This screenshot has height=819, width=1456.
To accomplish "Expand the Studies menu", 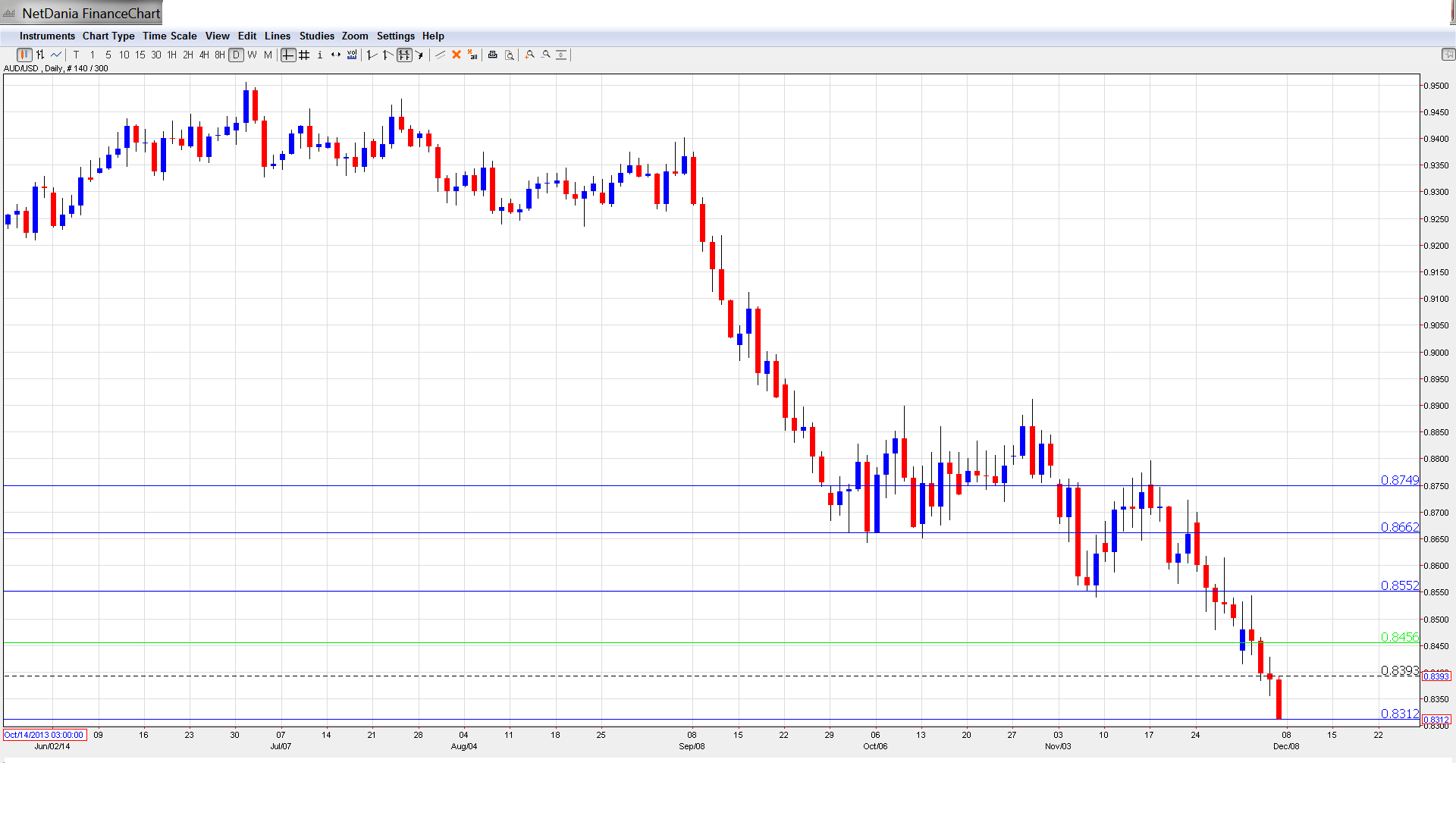I will (x=316, y=36).
